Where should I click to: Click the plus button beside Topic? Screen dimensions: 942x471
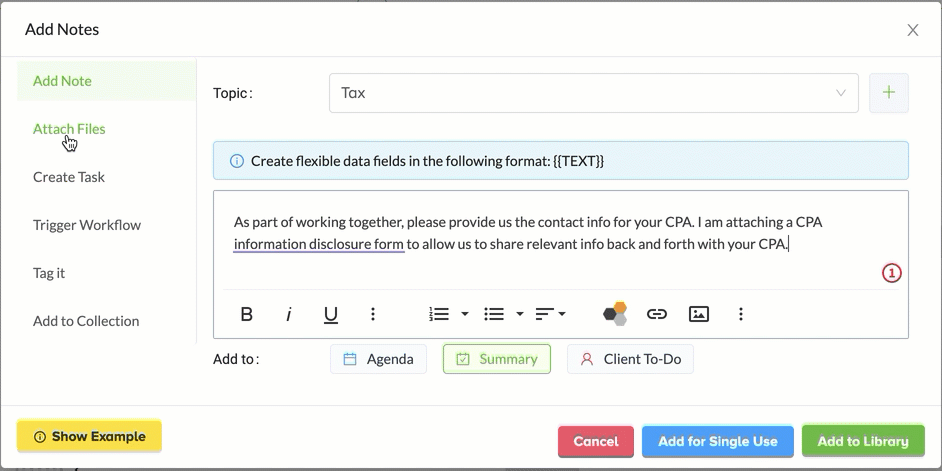pos(889,93)
